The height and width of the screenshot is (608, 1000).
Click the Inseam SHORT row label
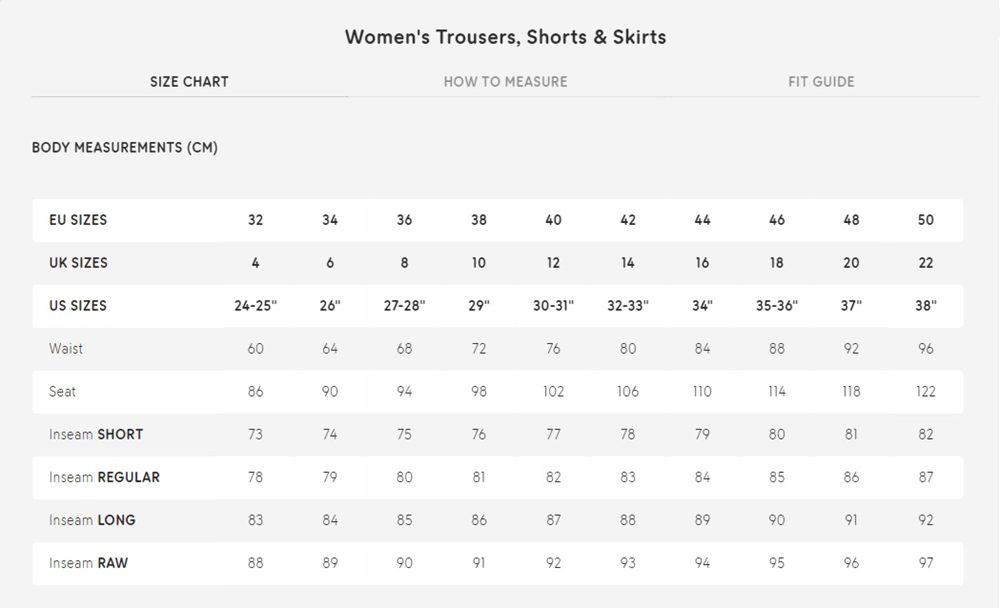96,435
